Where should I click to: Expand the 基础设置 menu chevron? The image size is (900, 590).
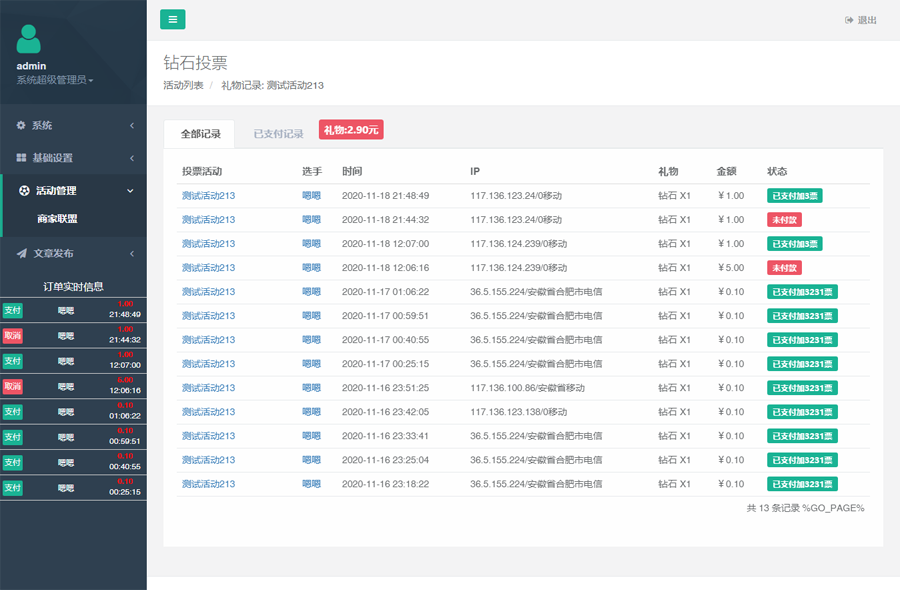[x=132, y=158]
